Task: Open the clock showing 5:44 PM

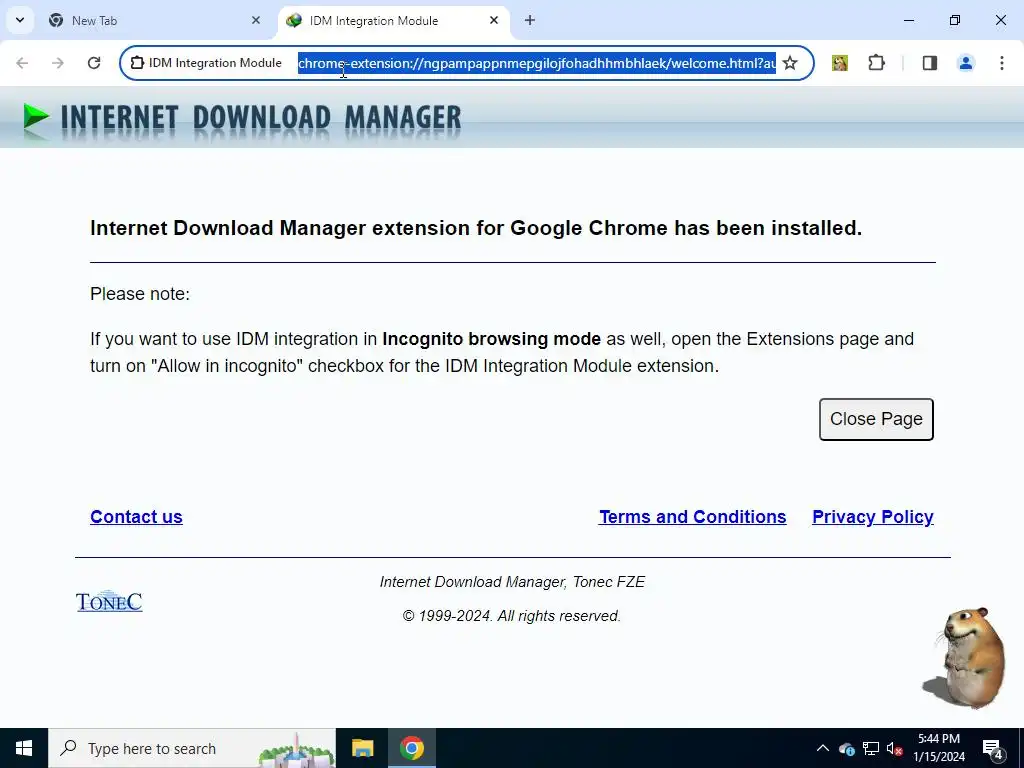Action: 939,748
